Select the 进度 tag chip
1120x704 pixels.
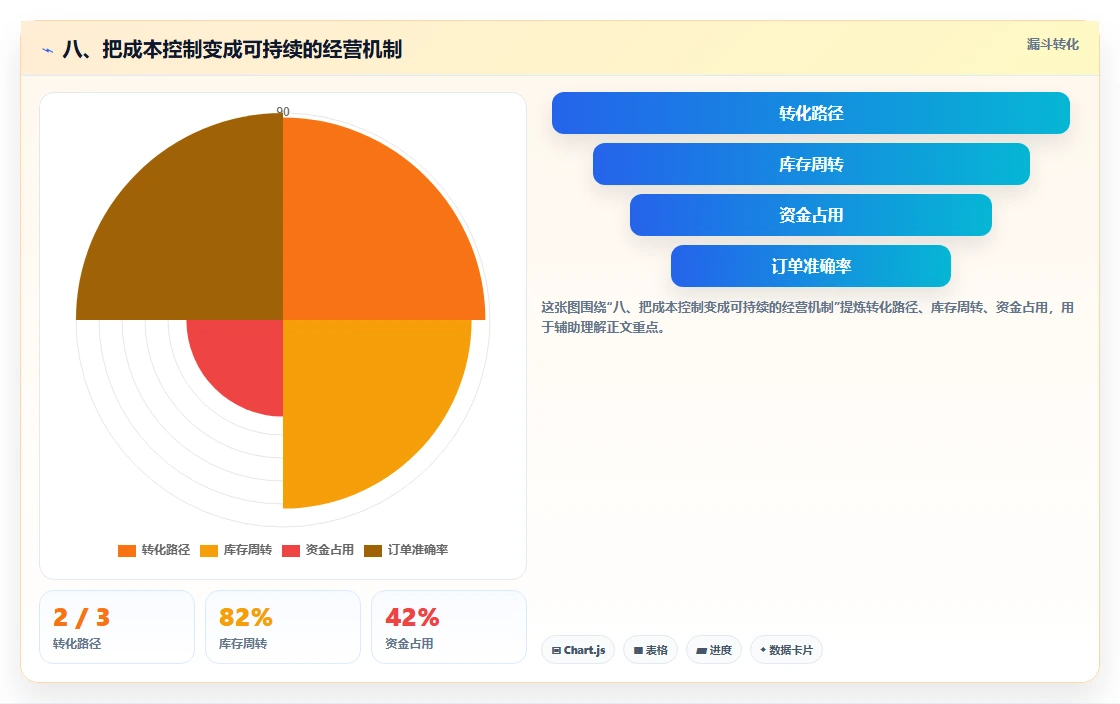(714, 650)
